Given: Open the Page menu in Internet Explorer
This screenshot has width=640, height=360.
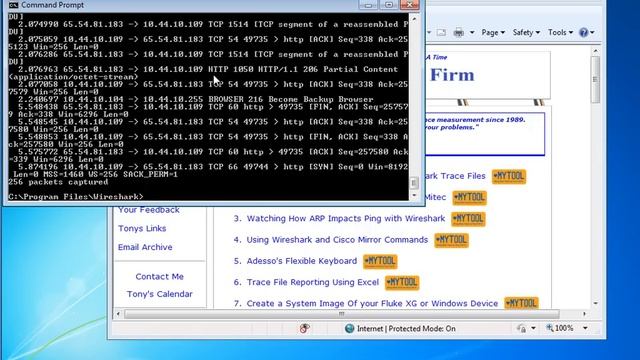Looking at the screenshot, I should [493, 32].
